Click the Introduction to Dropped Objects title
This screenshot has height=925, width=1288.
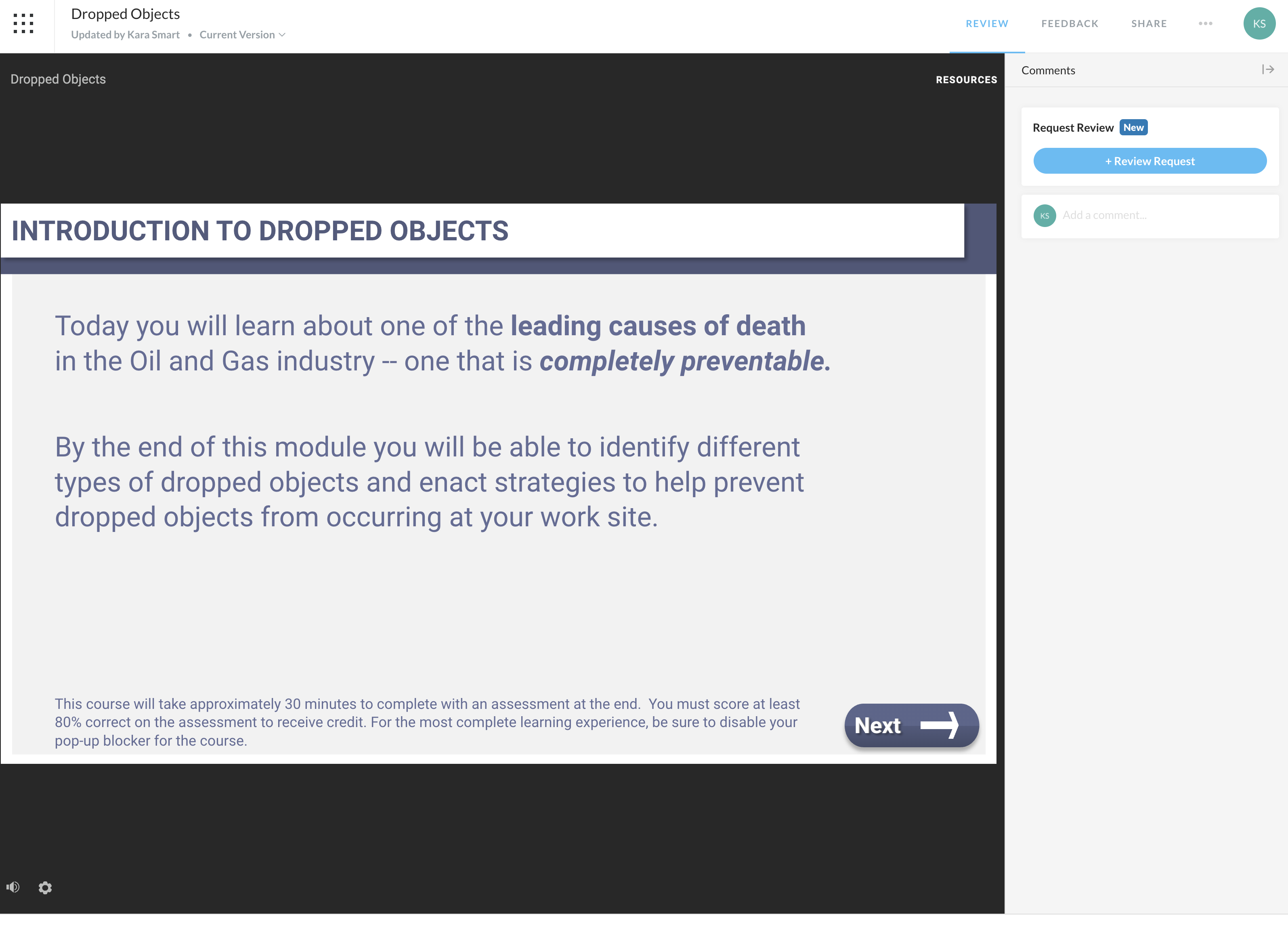260,231
